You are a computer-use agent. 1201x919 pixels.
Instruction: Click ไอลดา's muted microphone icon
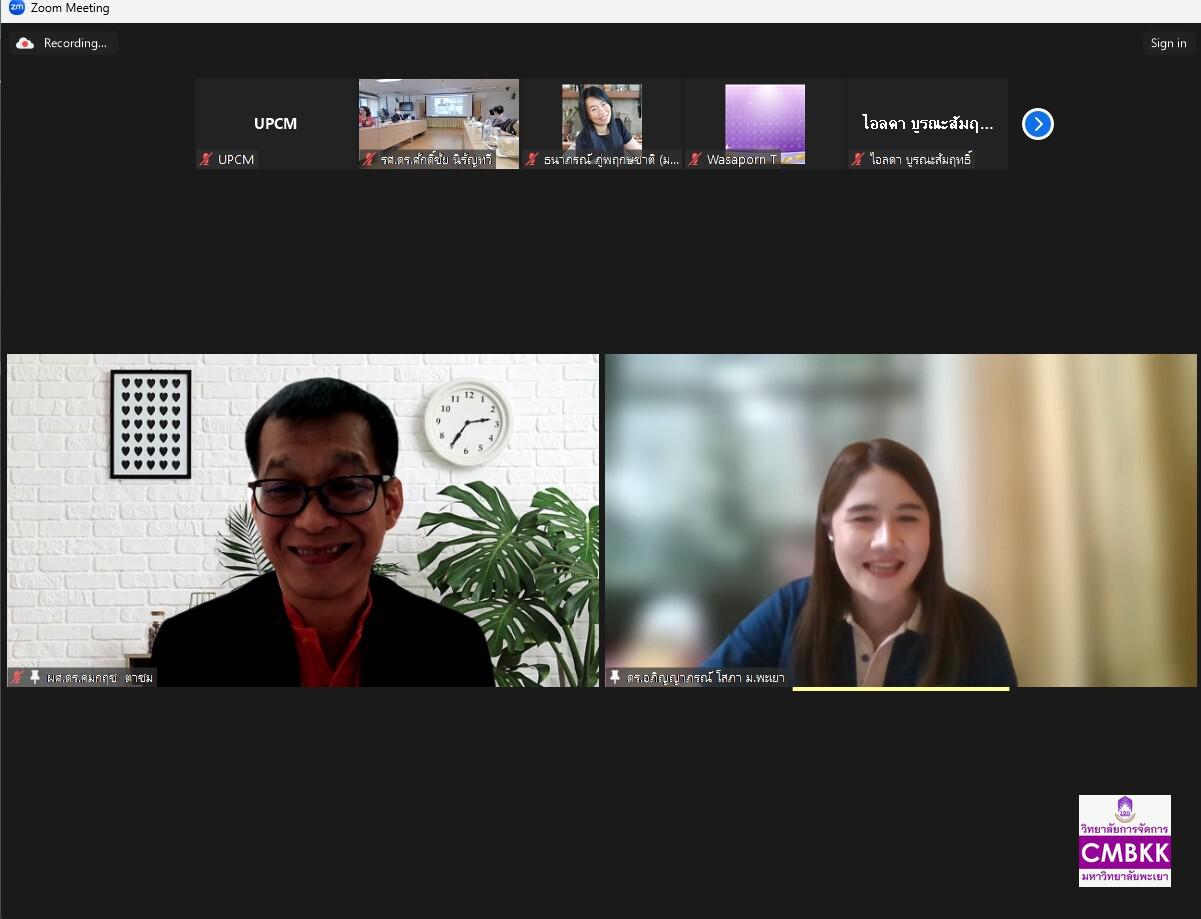[858, 159]
